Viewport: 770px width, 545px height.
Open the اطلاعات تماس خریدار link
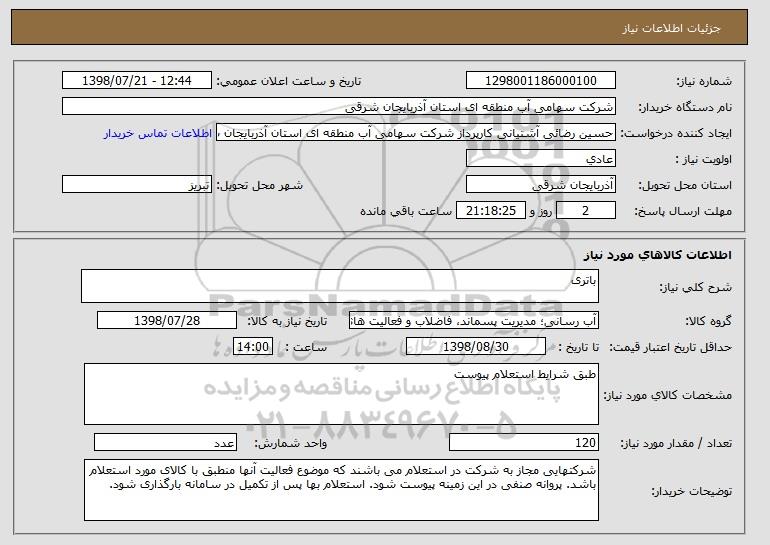coord(158,134)
